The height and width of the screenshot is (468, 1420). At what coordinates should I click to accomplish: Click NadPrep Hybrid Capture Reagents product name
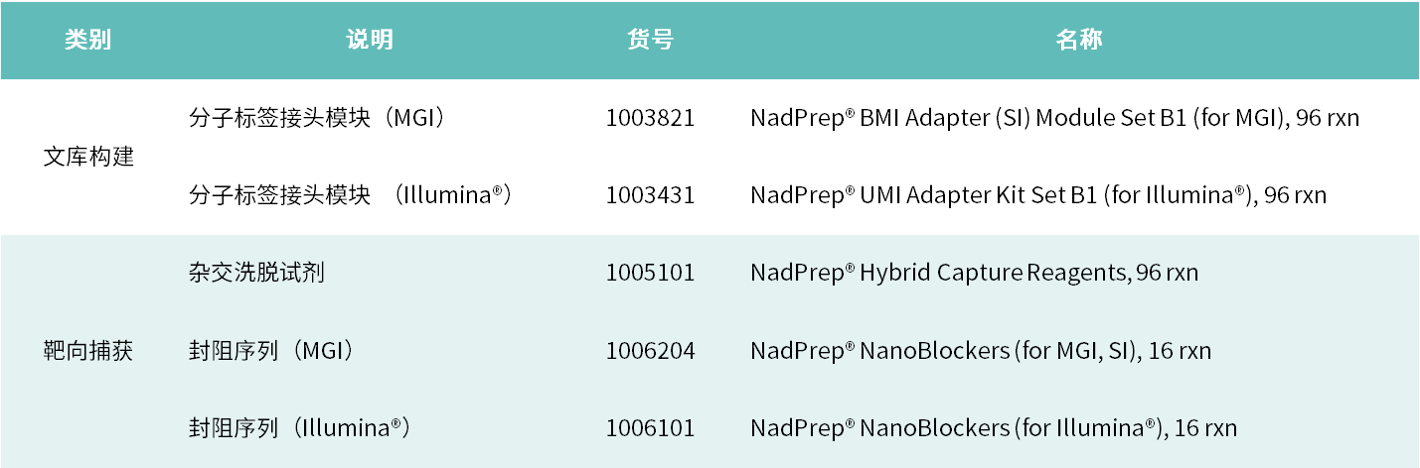click(974, 273)
